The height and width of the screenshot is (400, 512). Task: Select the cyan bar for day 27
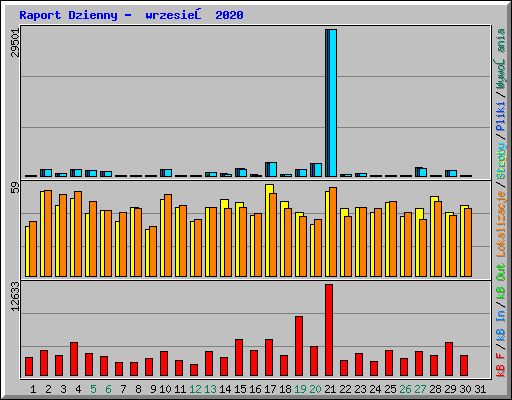click(x=423, y=172)
